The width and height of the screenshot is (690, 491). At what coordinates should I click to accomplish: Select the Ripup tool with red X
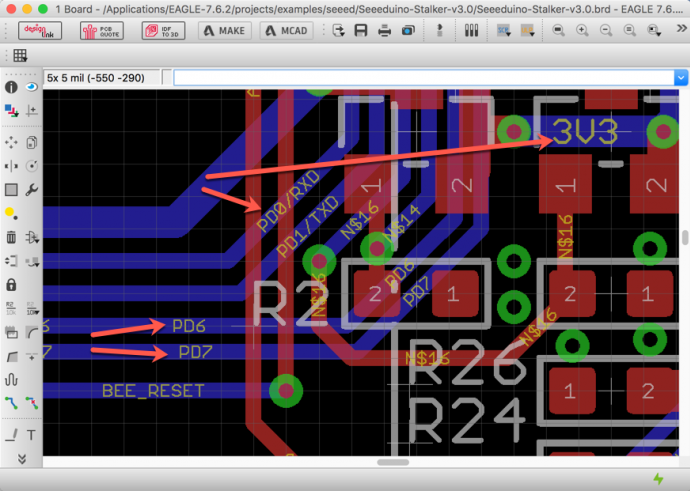tap(31, 403)
